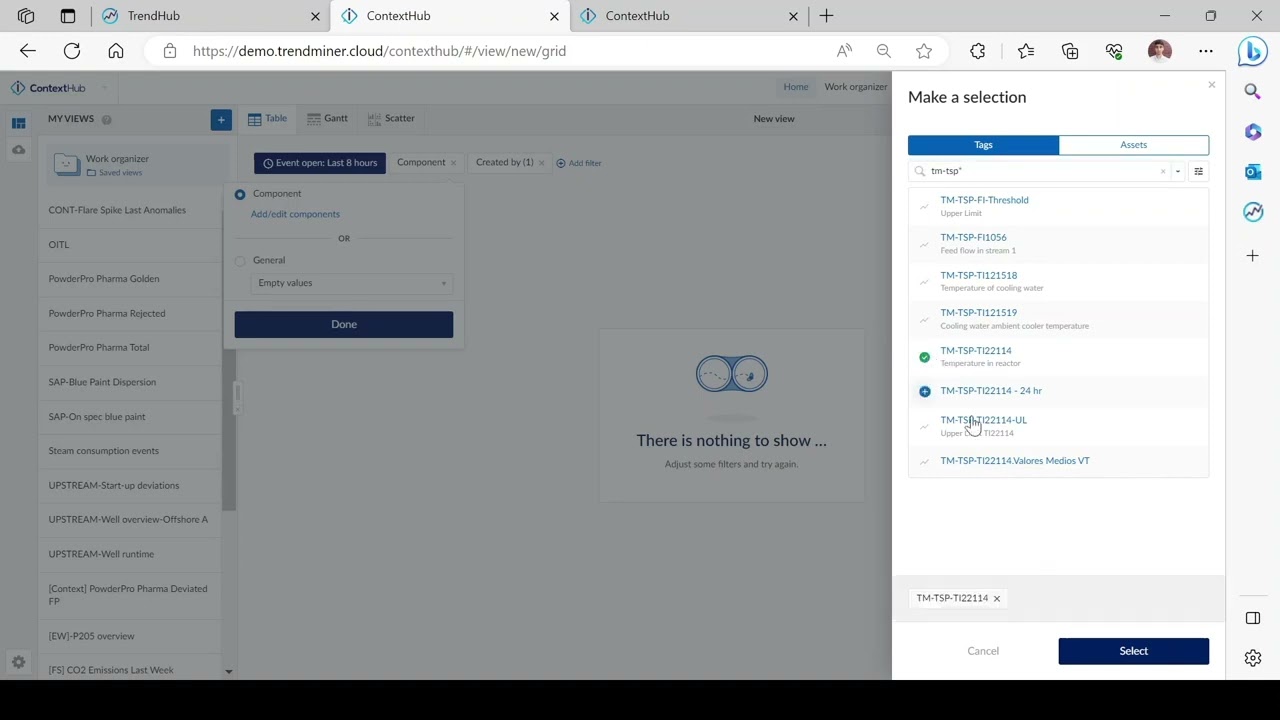Open ContextHub sidebar settings gear
This screenshot has height=720, width=1280.
(x=18, y=662)
